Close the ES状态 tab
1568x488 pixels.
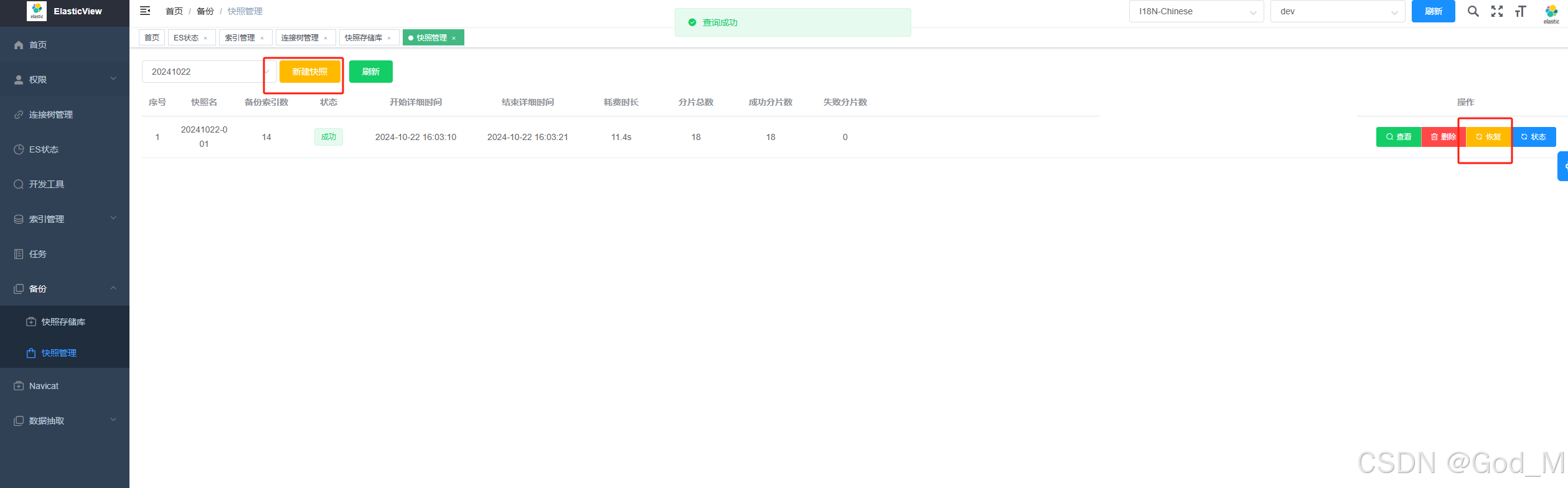pyautogui.click(x=205, y=39)
